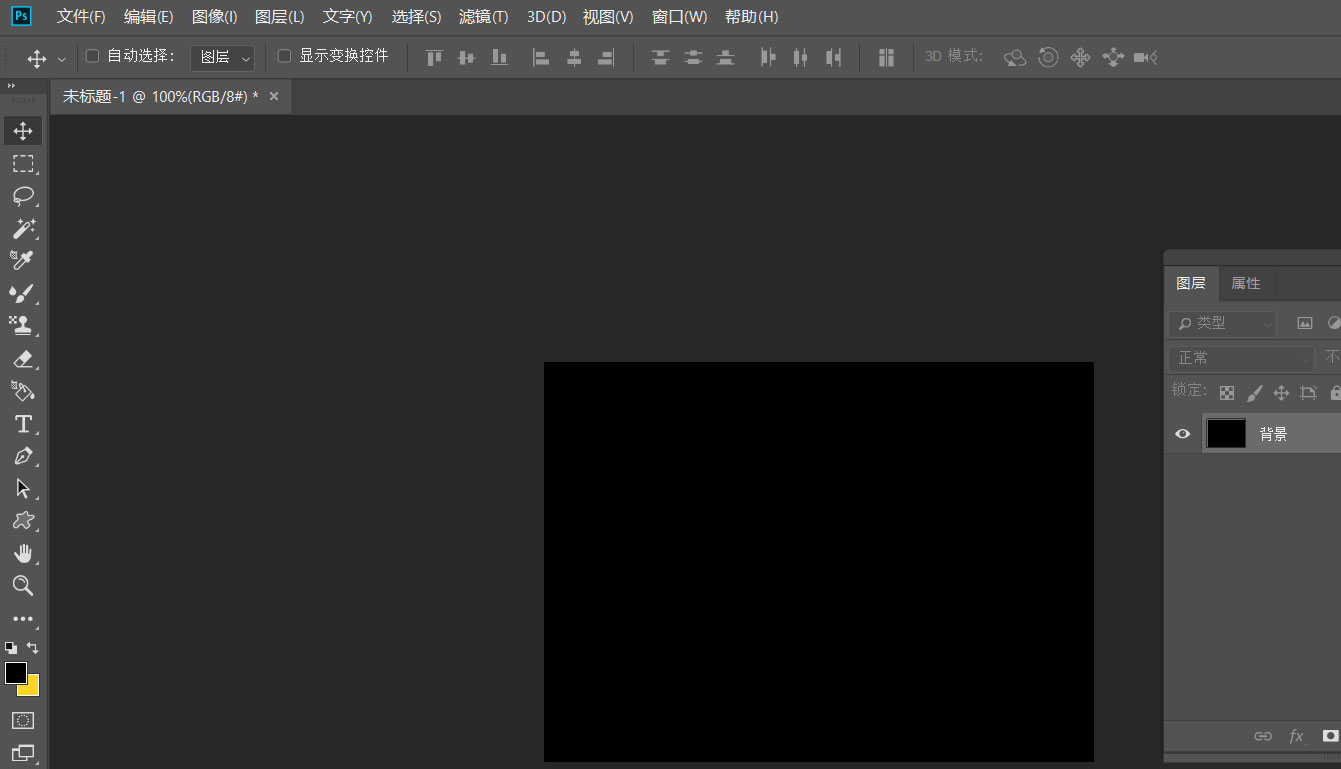1341x769 pixels.
Task: Open the 图层 auto-select target dropdown
Action: point(222,58)
